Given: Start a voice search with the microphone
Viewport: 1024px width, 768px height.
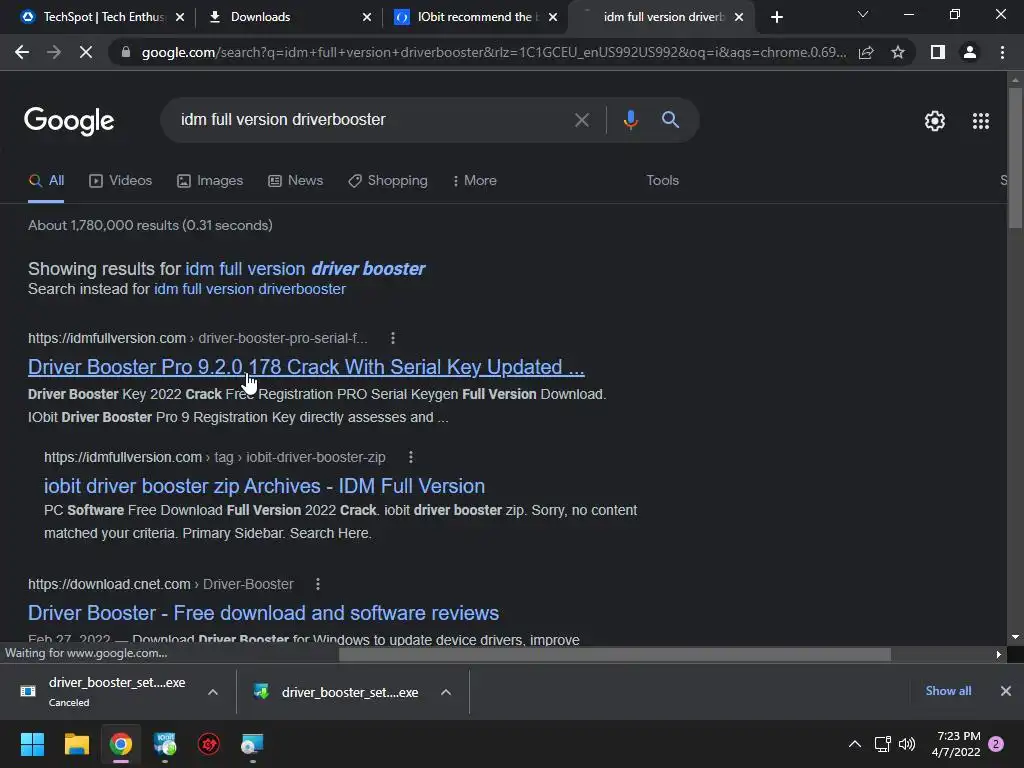Looking at the screenshot, I should [630, 120].
